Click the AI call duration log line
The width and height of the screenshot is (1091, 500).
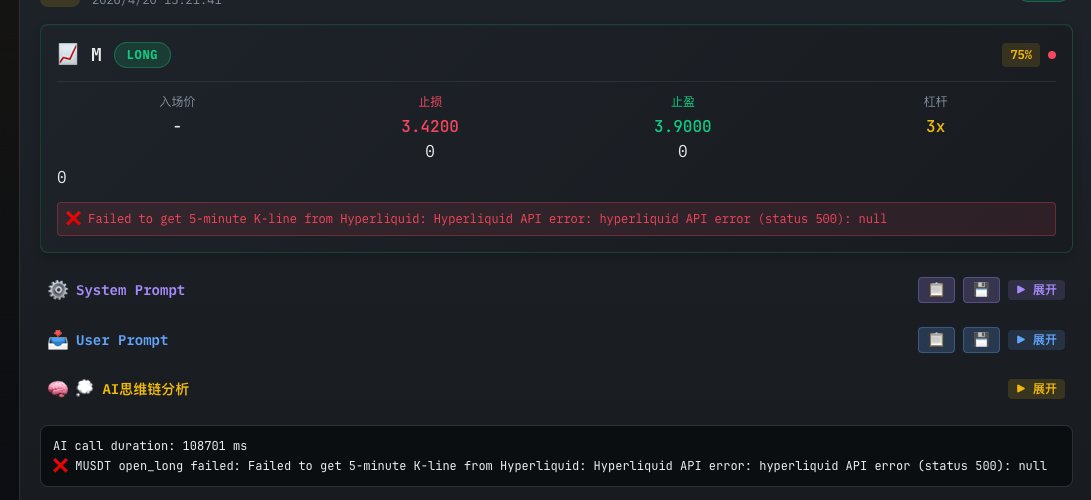150,446
